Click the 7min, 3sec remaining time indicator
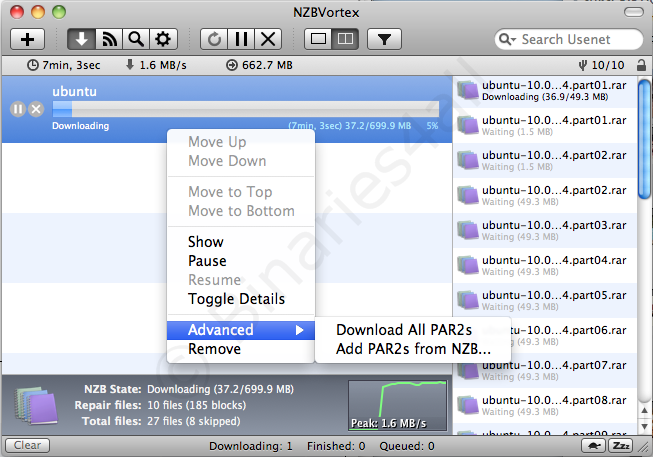 [64, 65]
